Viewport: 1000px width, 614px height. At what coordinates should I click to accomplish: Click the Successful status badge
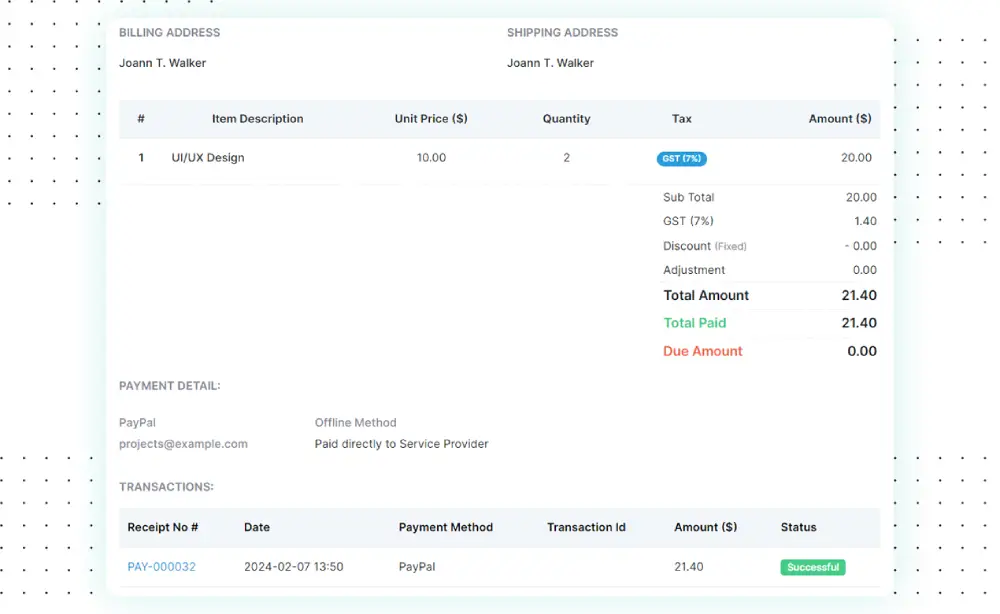(x=812, y=567)
